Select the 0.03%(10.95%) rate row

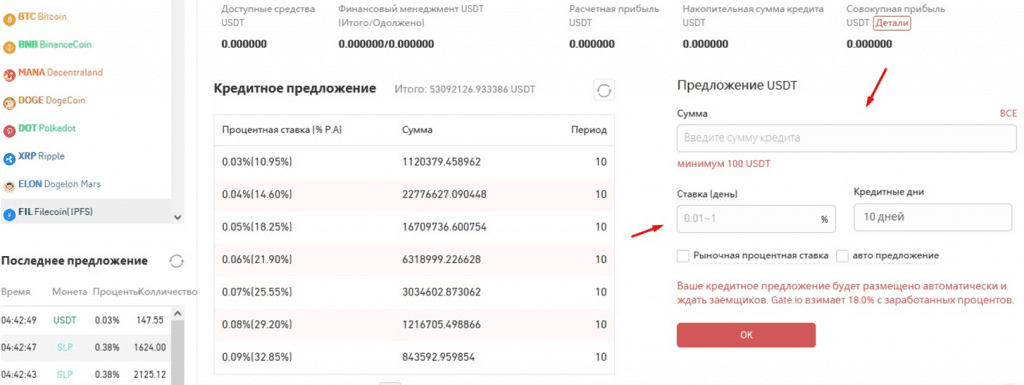click(414, 162)
